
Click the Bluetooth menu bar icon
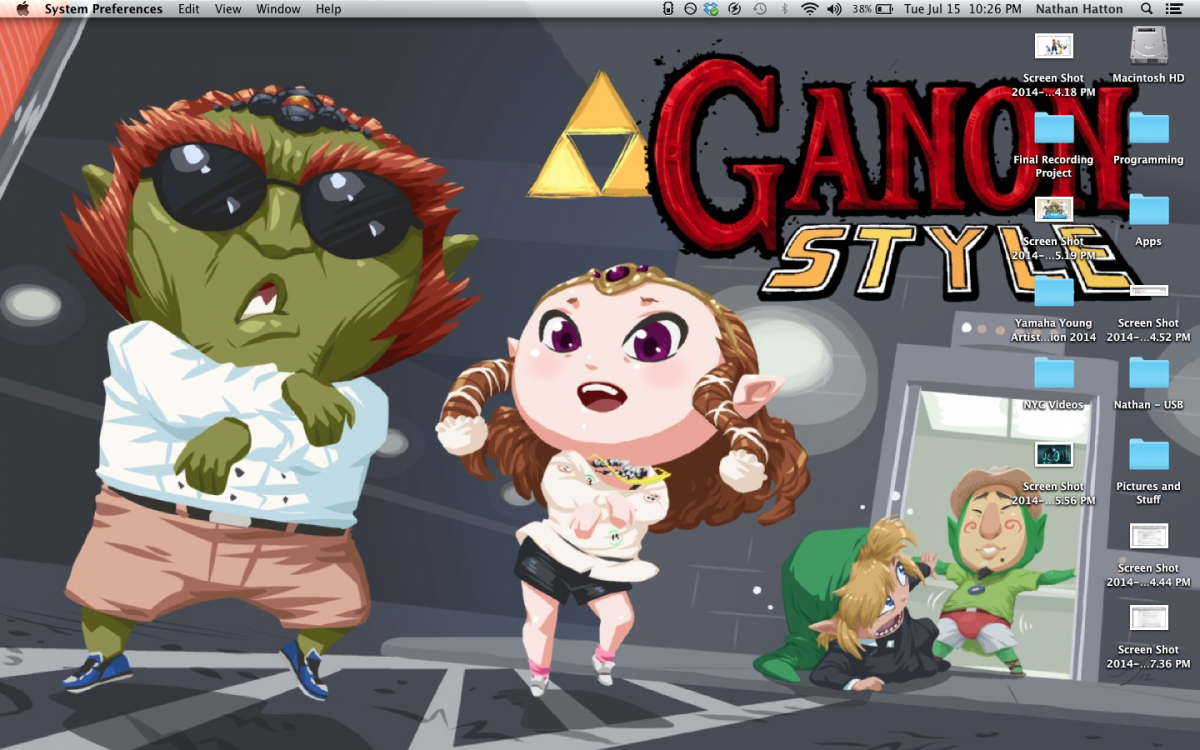pyautogui.click(x=784, y=9)
